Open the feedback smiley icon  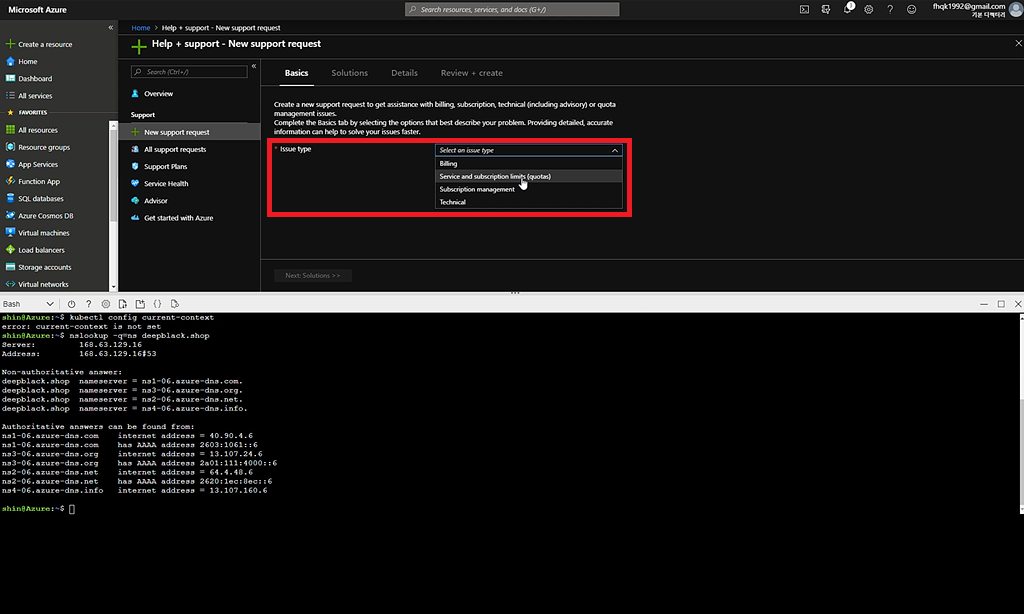(x=911, y=9)
